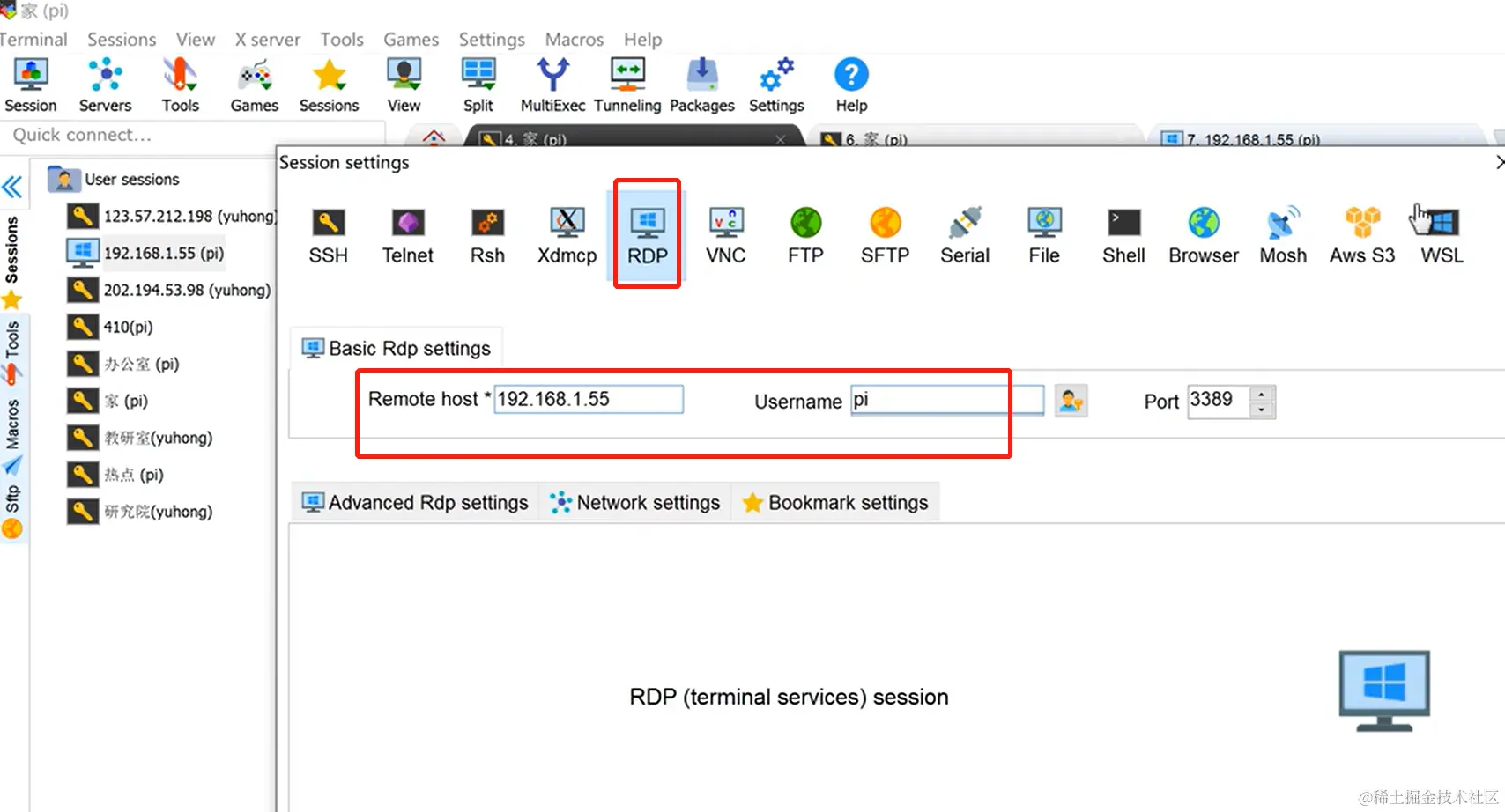Select the 办公室 (pi) session
This screenshot has width=1505, height=812.
[124, 364]
